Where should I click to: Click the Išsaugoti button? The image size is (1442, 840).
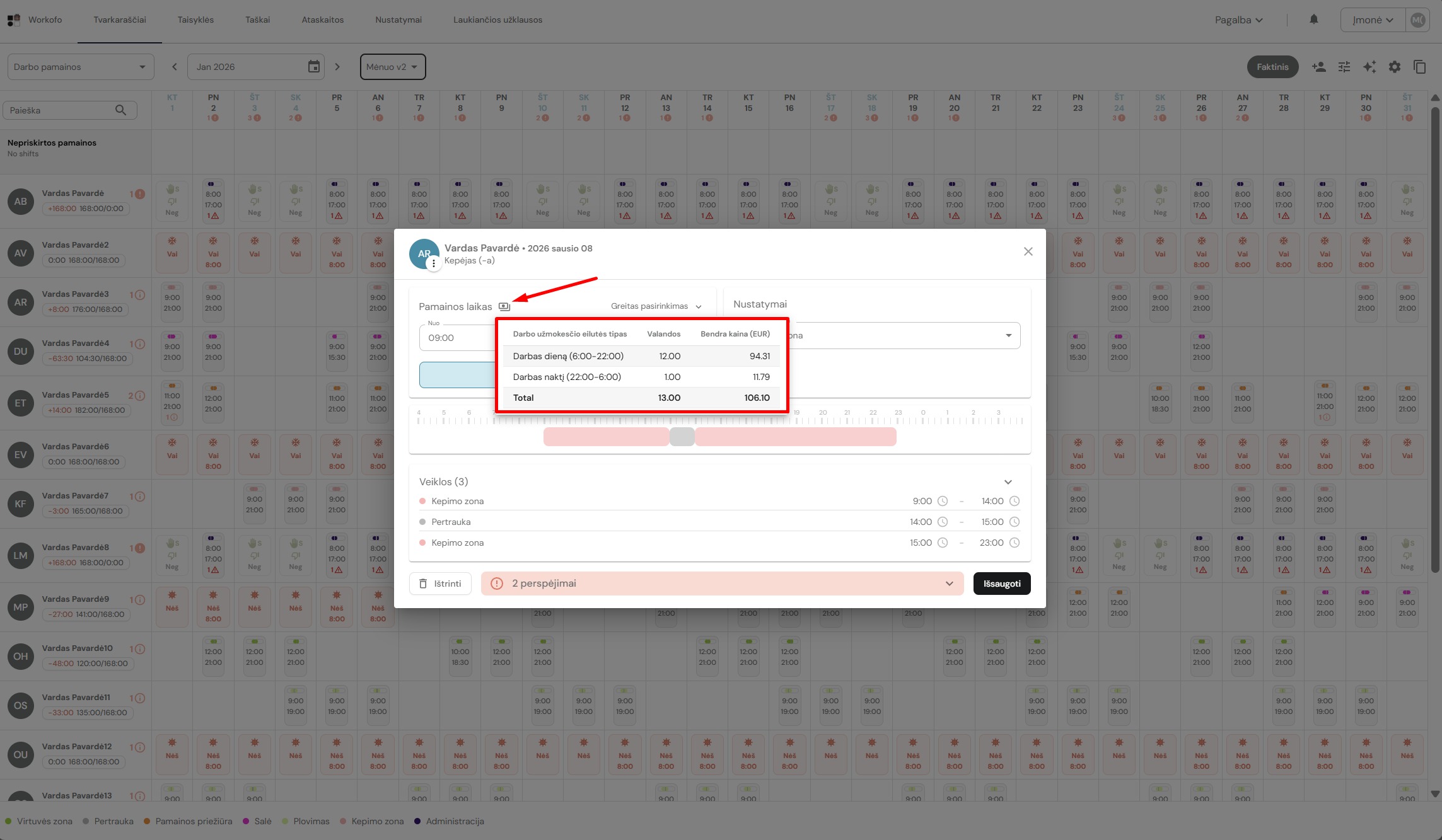point(1001,584)
